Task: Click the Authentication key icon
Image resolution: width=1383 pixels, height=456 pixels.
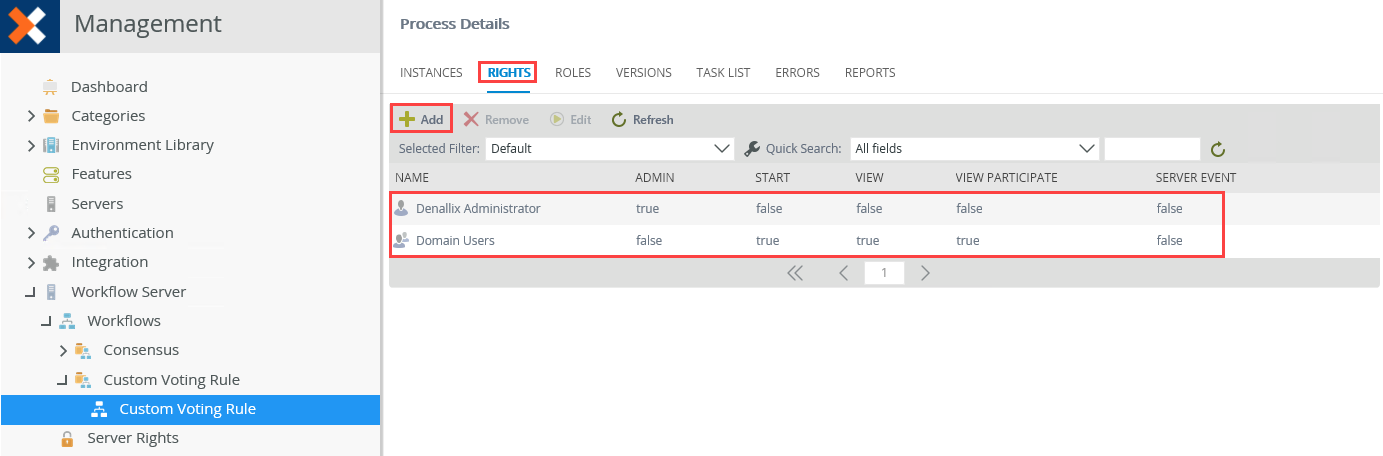Action: point(51,233)
